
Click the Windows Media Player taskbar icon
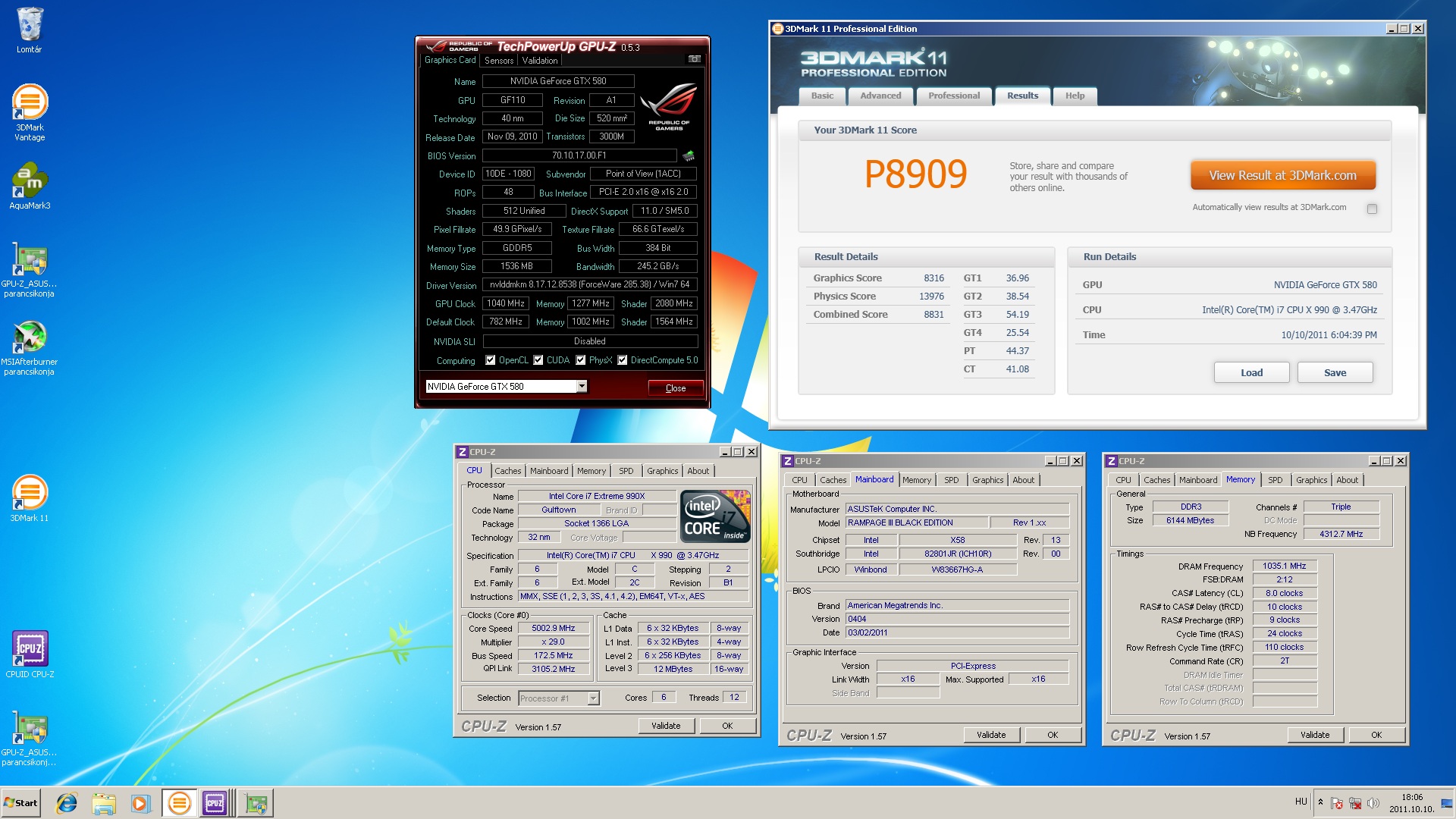tap(140, 803)
